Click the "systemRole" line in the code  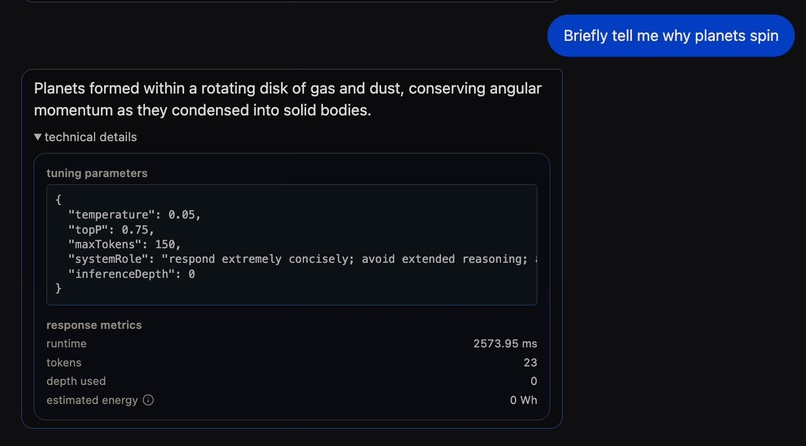click(300, 259)
